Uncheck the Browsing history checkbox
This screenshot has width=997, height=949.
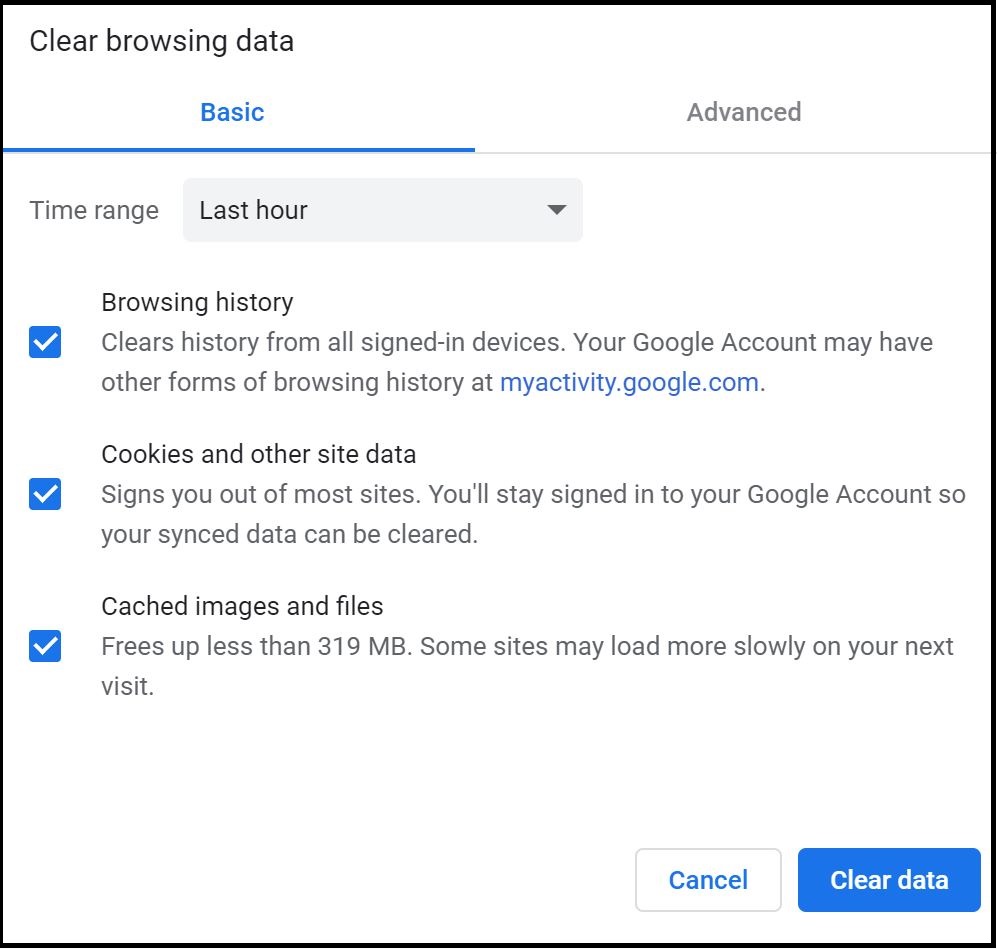(x=45, y=343)
